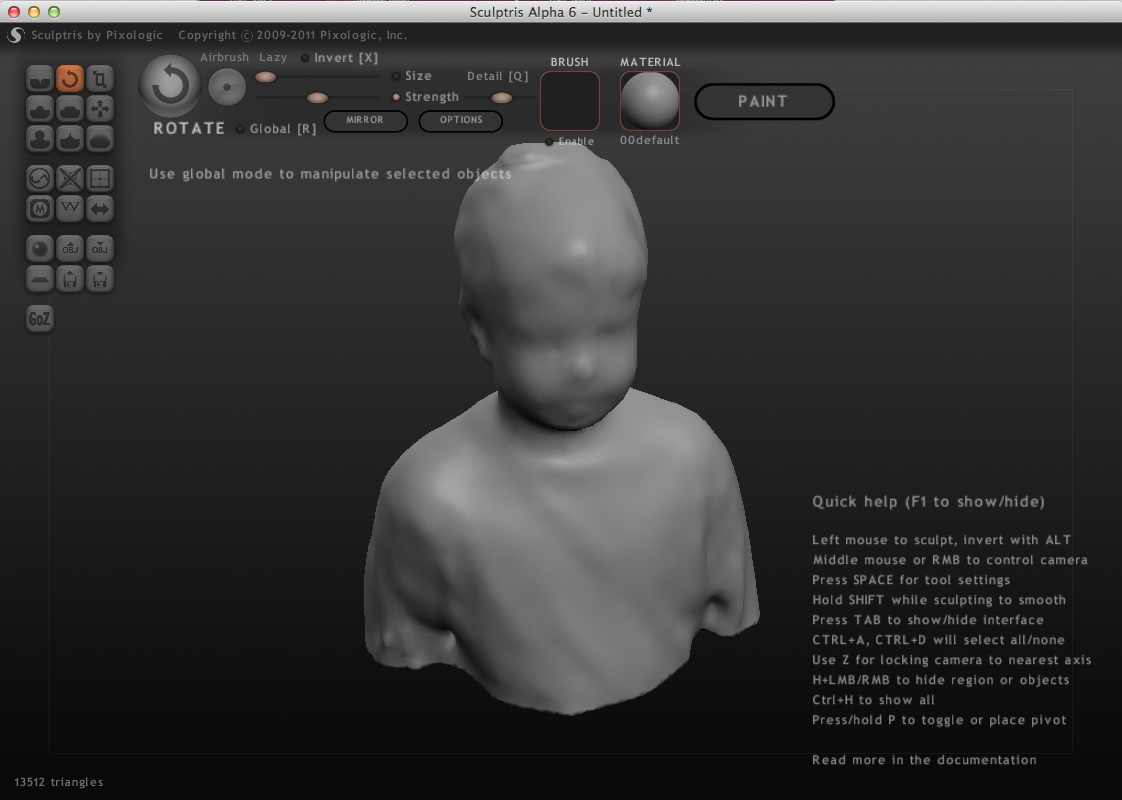
Task: Open the MIRROR button
Action: (366, 120)
